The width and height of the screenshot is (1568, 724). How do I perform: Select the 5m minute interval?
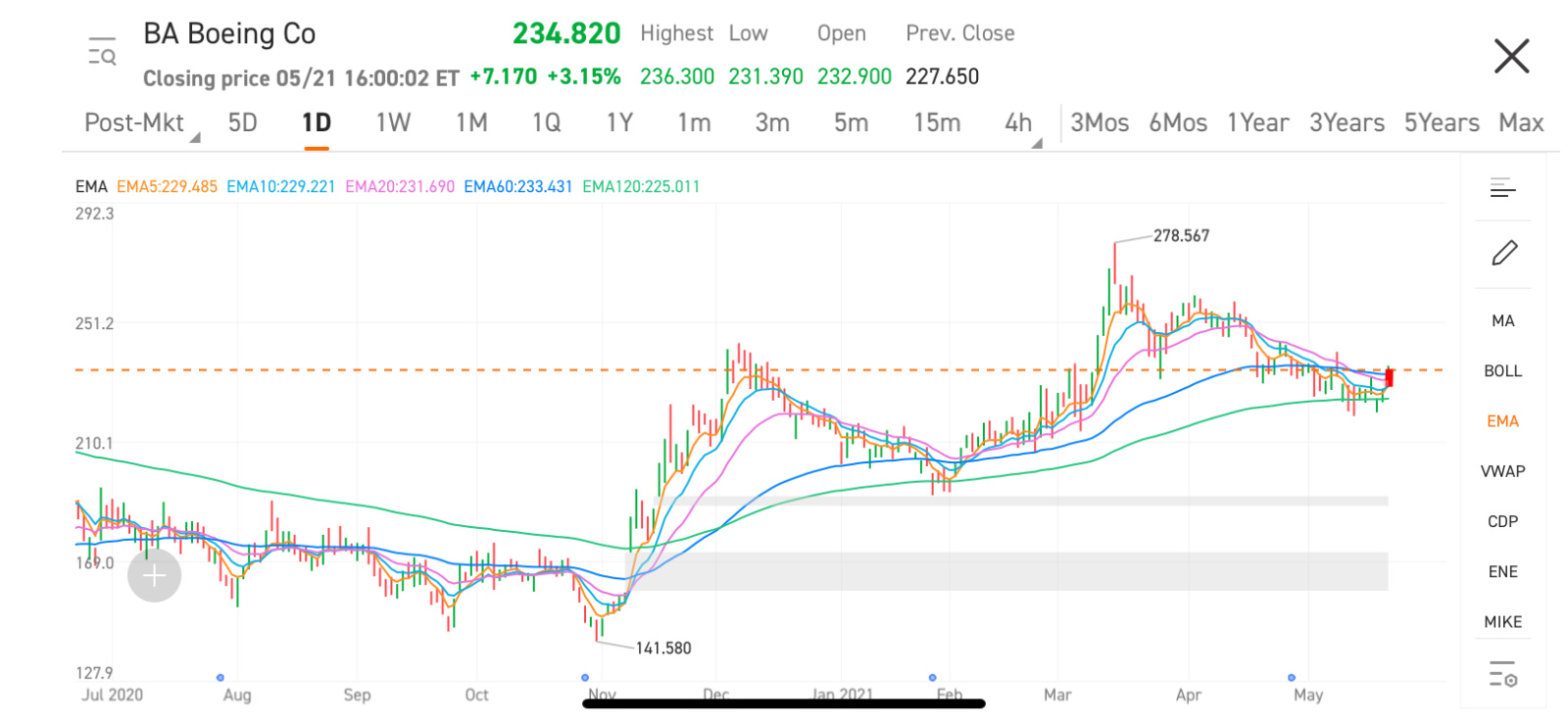(851, 122)
